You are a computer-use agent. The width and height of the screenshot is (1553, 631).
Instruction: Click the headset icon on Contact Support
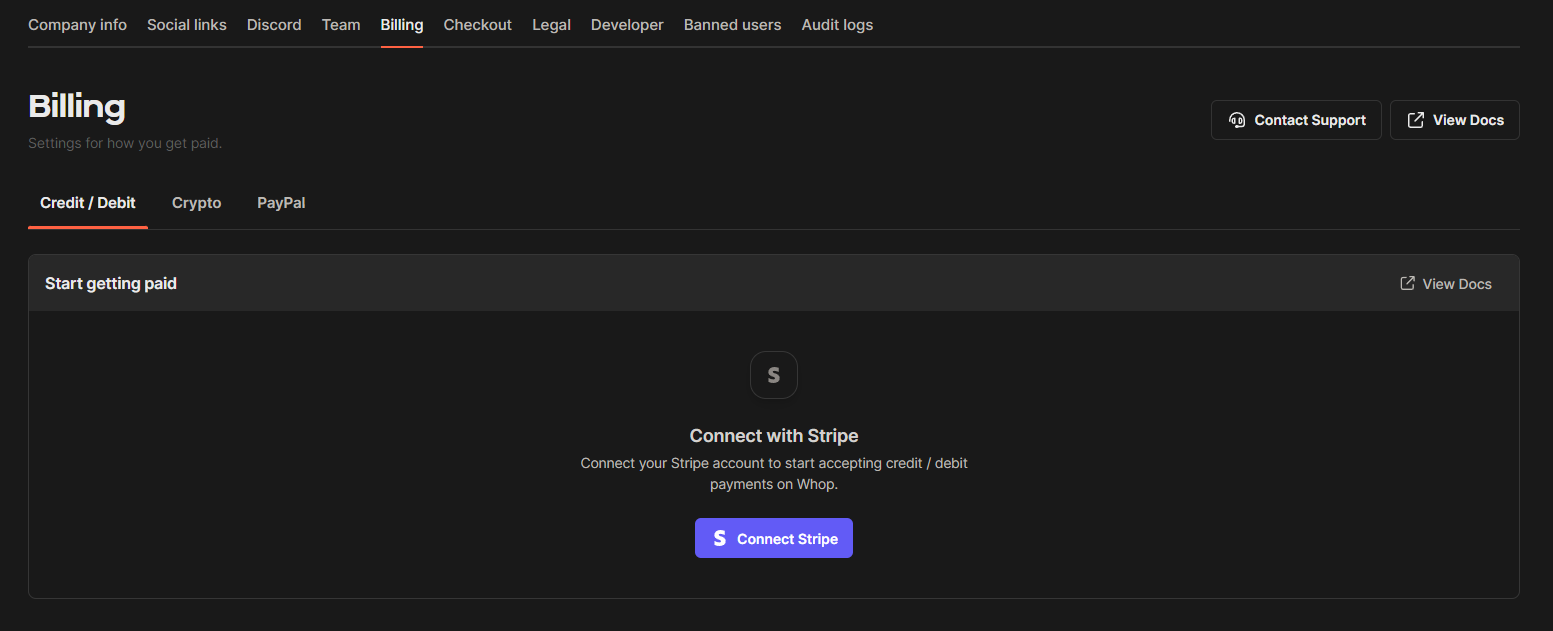1237,119
